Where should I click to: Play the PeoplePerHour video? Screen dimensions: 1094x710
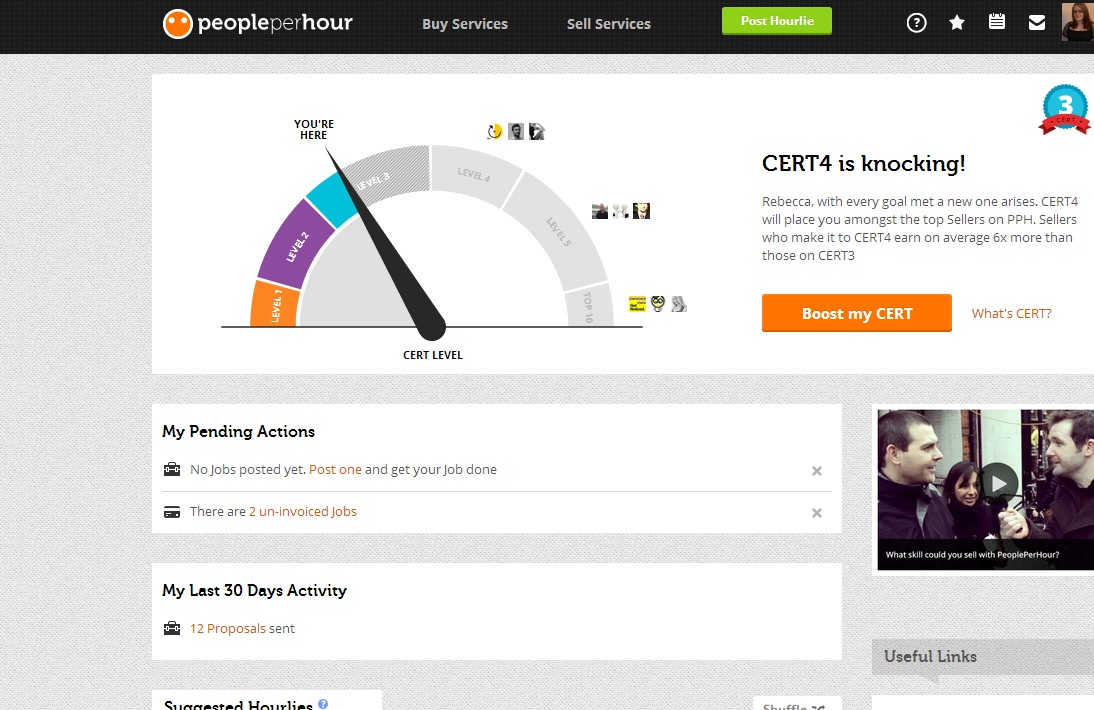pyautogui.click(x=999, y=483)
